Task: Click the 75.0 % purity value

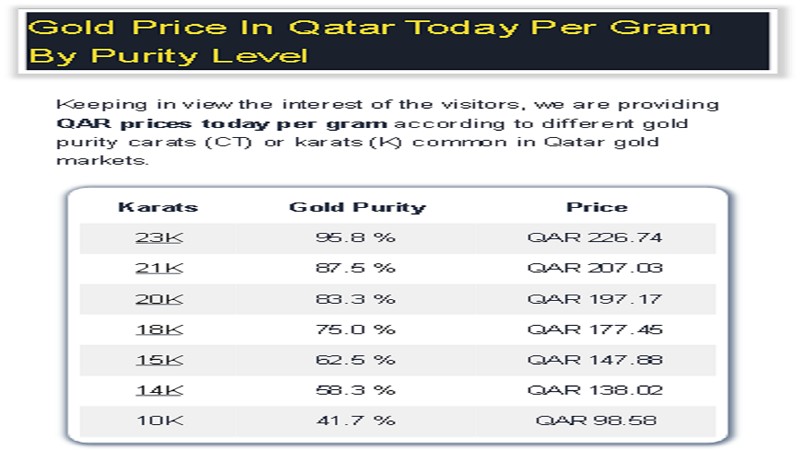Action: coord(357,329)
